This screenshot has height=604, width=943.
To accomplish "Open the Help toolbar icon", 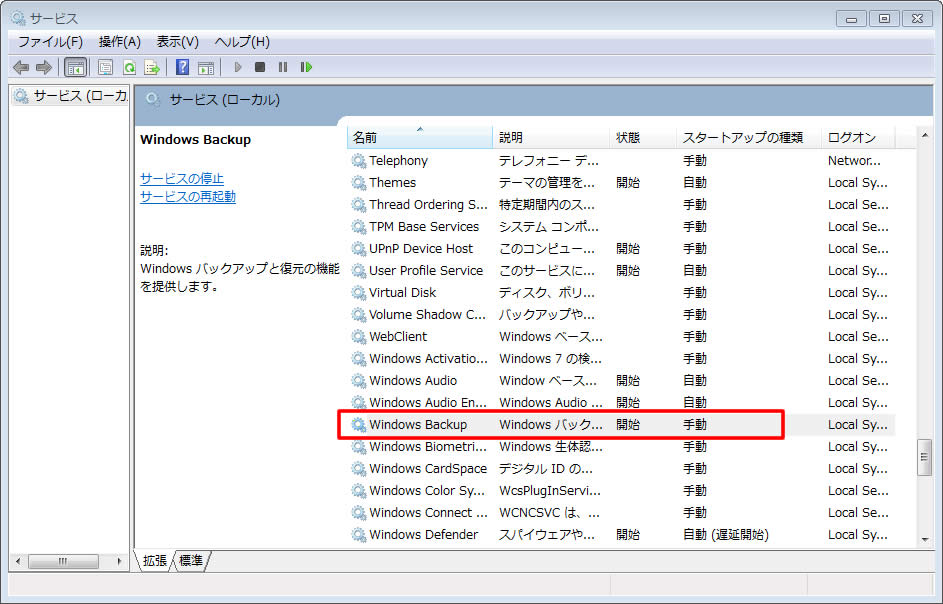I will [182, 67].
